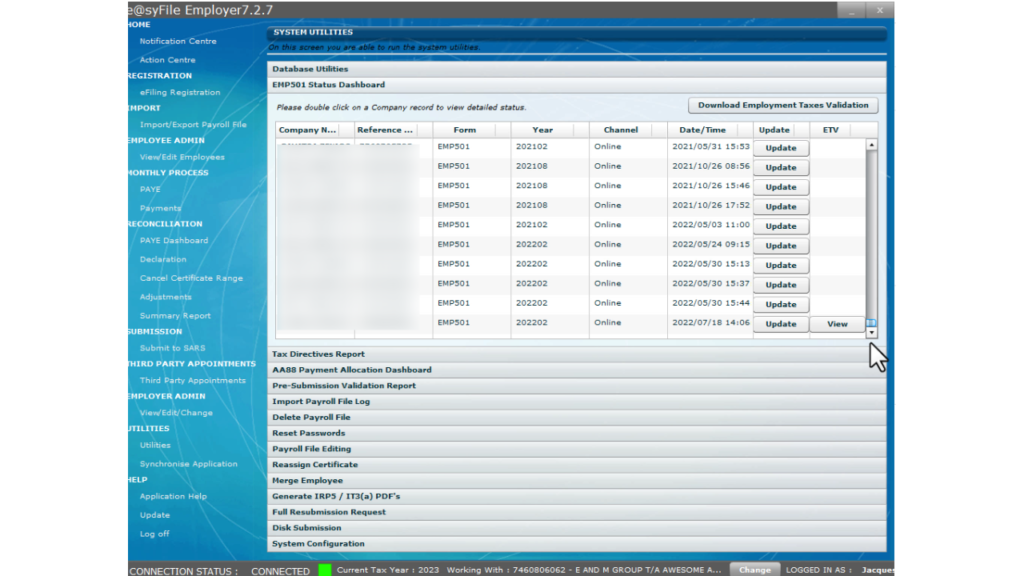
Task: Click Update for 2021/05/31 15:53 row
Action: click(780, 148)
